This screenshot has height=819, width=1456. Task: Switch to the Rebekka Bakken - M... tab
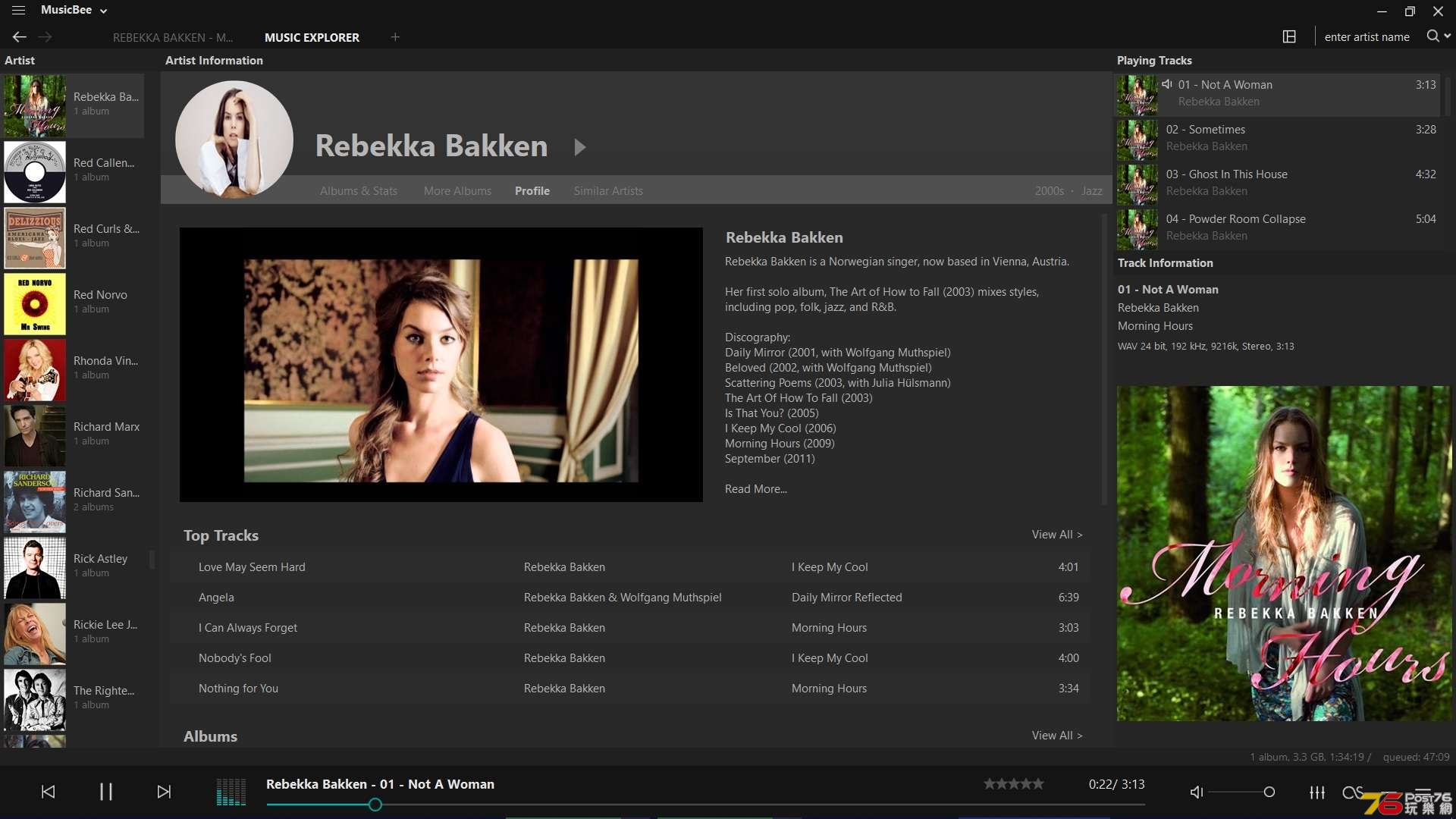point(173,37)
